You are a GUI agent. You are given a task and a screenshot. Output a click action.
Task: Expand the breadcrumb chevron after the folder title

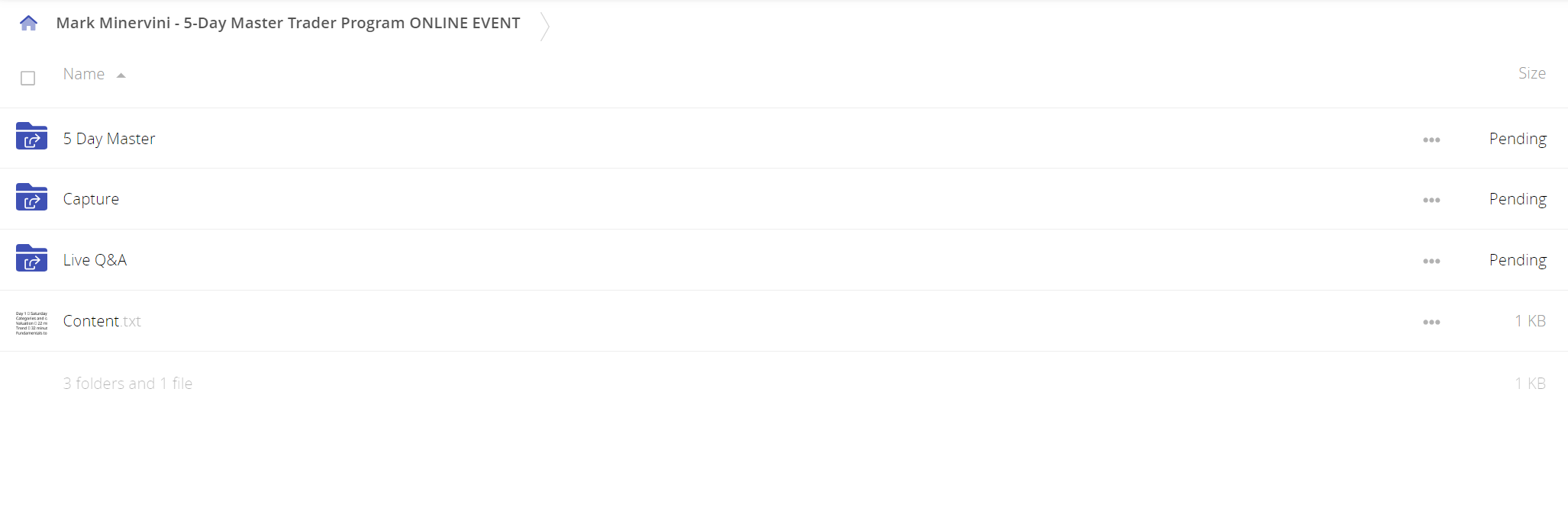click(x=544, y=26)
